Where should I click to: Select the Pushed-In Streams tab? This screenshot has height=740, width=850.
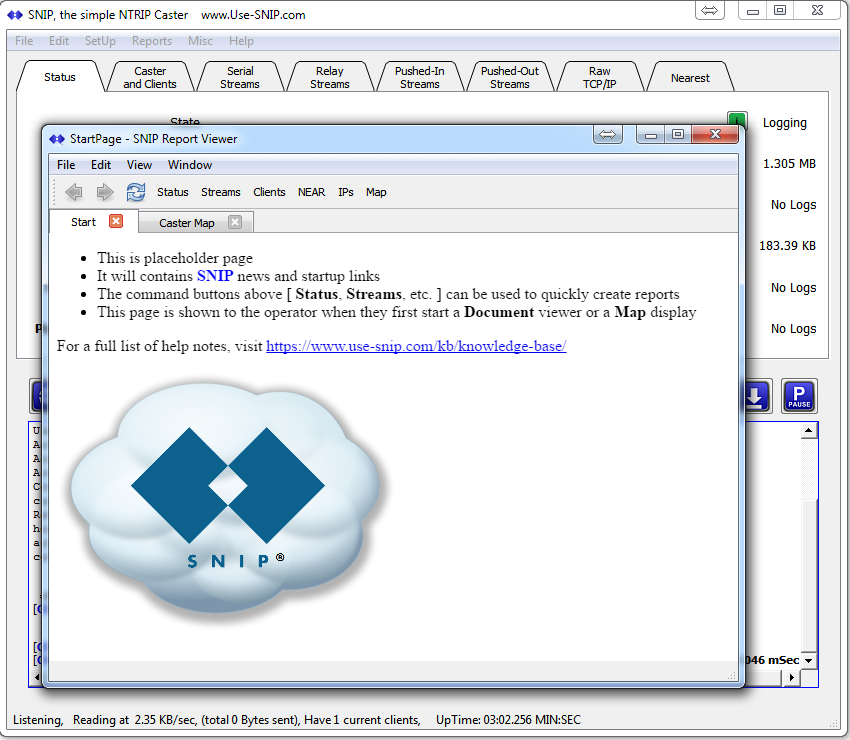[420, 78]
